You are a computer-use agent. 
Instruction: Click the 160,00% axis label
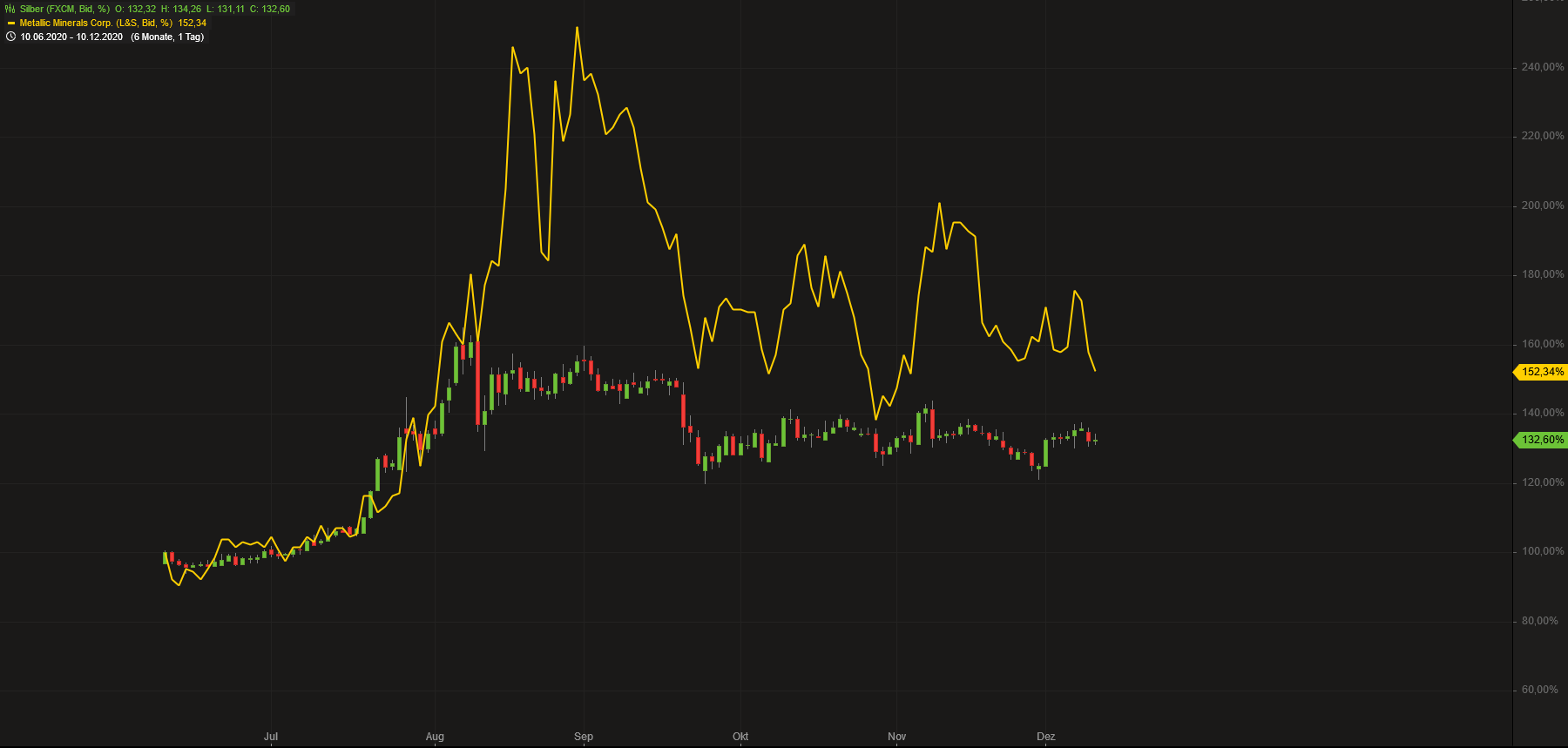[x=1543, y=344]
